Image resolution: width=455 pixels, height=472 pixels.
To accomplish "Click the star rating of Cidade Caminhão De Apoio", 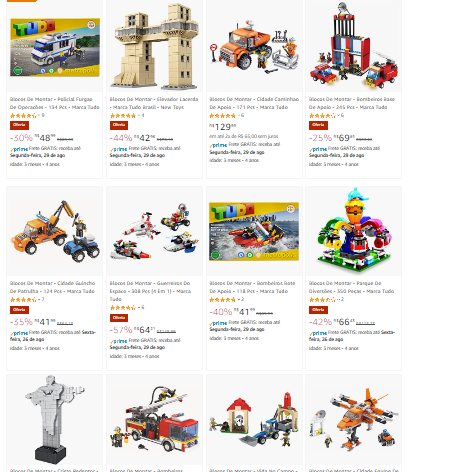I will (222, 116).
